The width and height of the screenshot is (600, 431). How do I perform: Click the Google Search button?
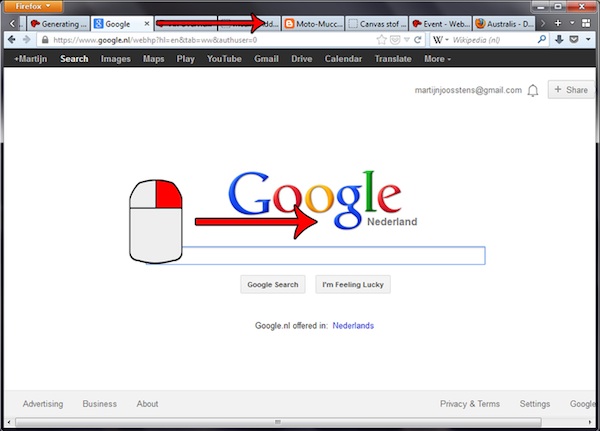(273, 284)
